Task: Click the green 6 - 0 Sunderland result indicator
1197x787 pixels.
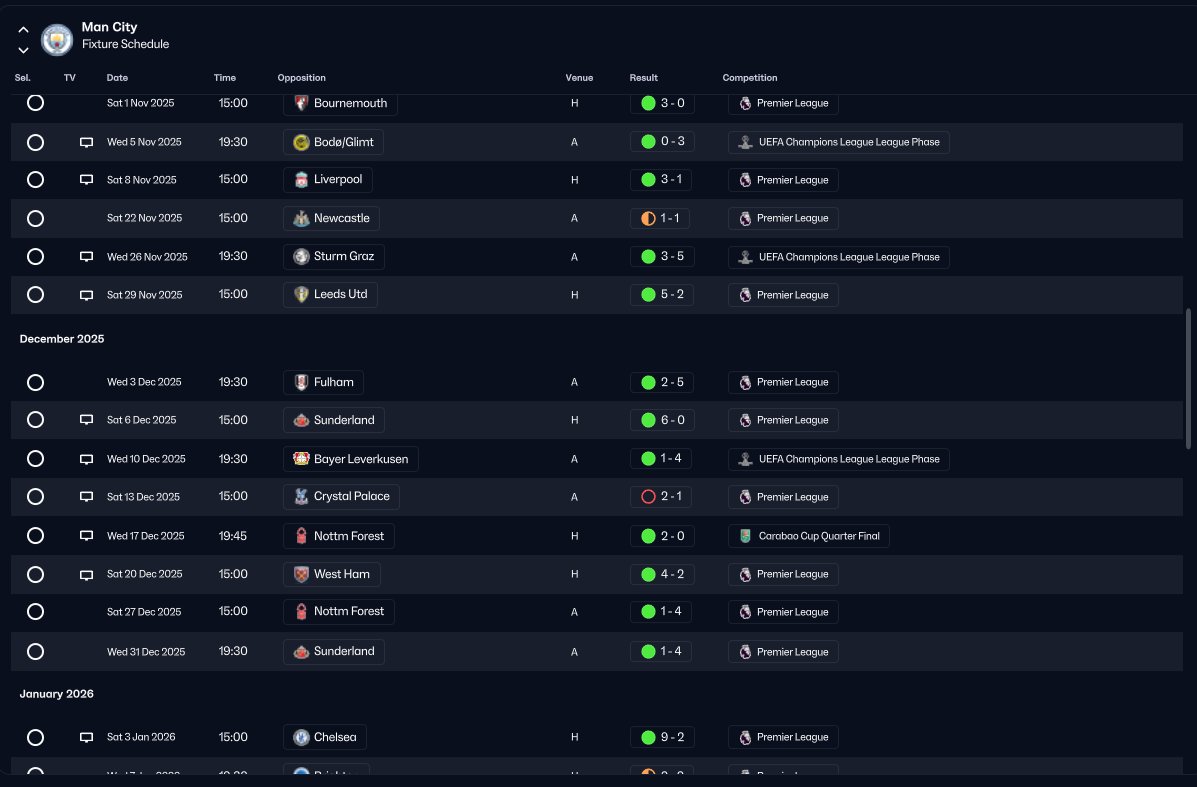Action: pos(648,420)
